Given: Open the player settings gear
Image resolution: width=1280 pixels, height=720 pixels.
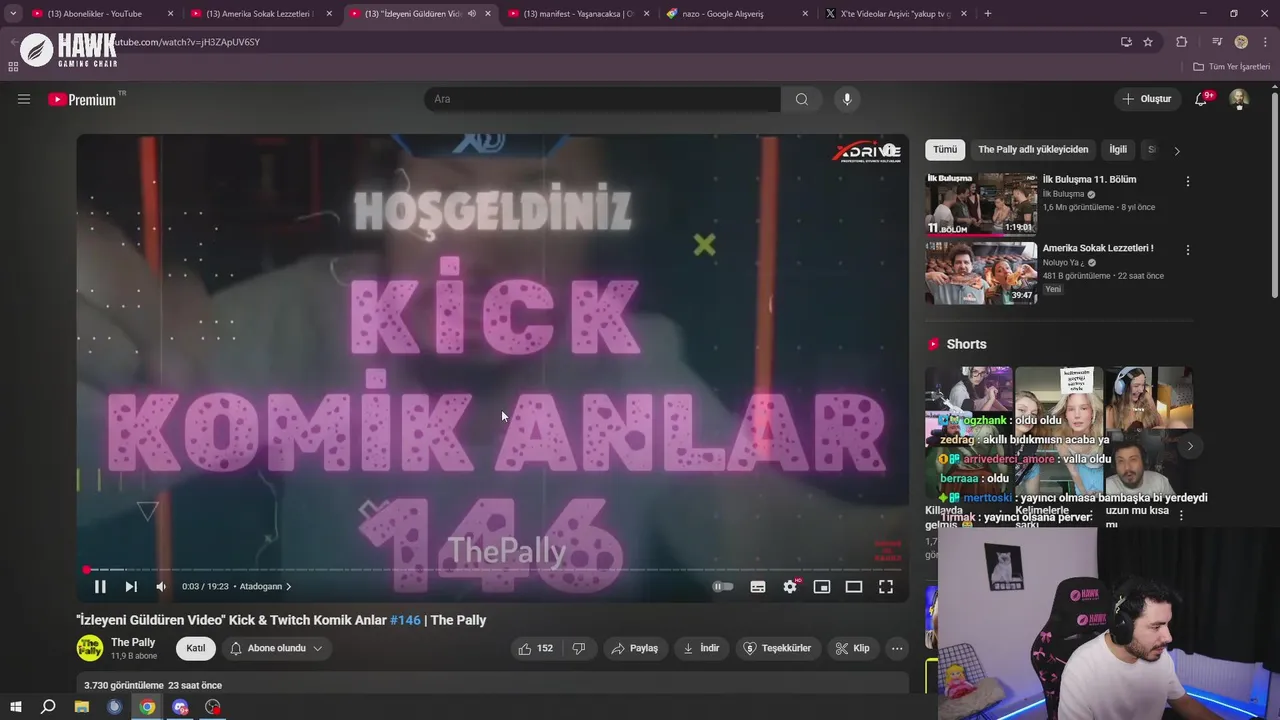Looking at the screenshot, I should coord(790,587).
